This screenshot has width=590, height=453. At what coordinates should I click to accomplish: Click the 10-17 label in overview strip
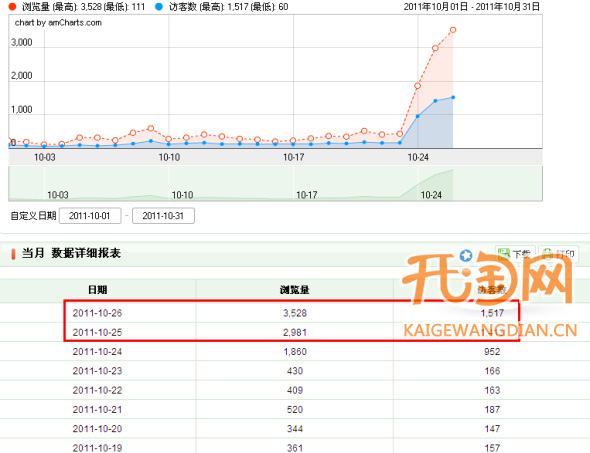307,195
